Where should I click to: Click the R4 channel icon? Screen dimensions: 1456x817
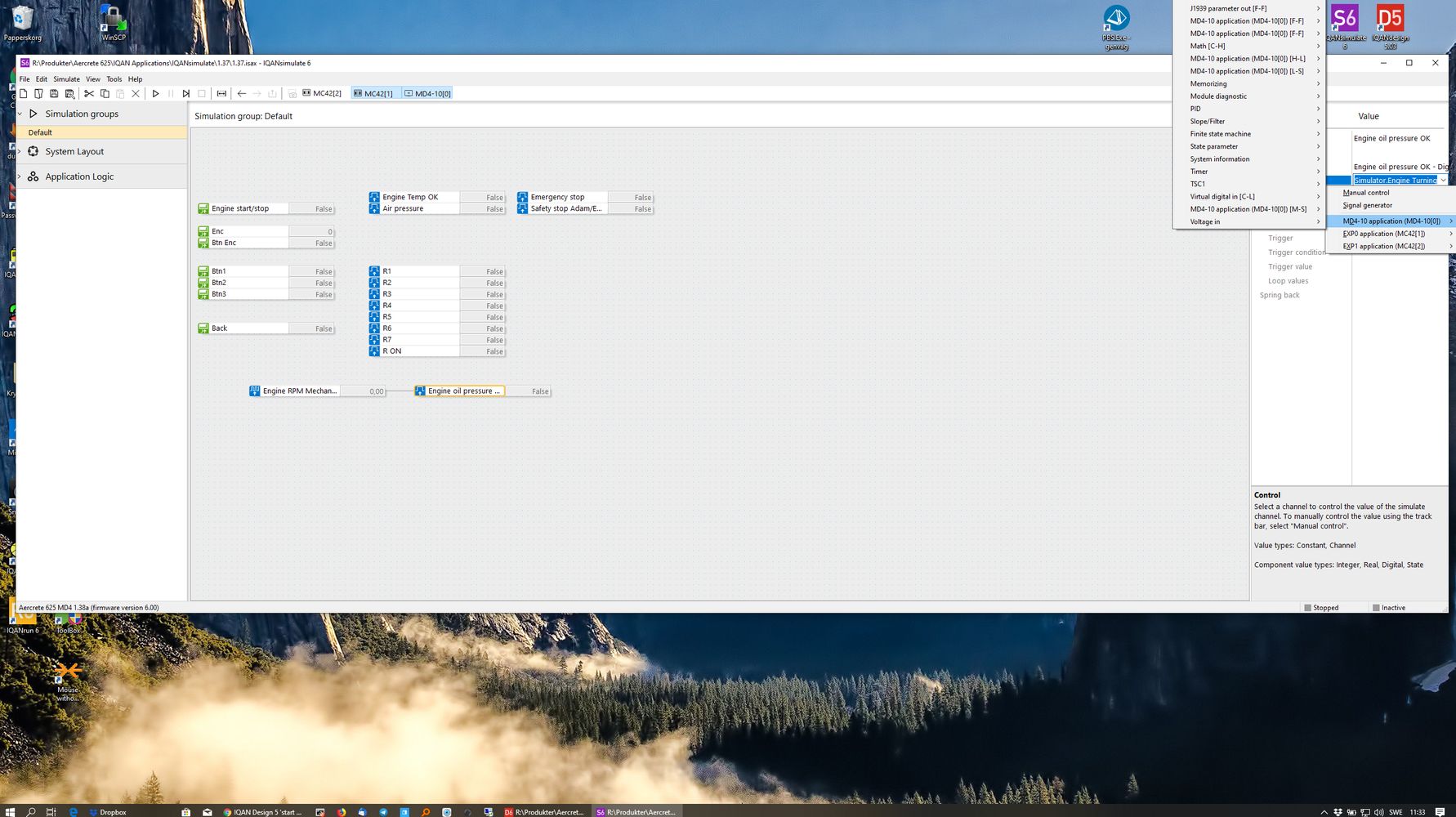pos(374,306)
